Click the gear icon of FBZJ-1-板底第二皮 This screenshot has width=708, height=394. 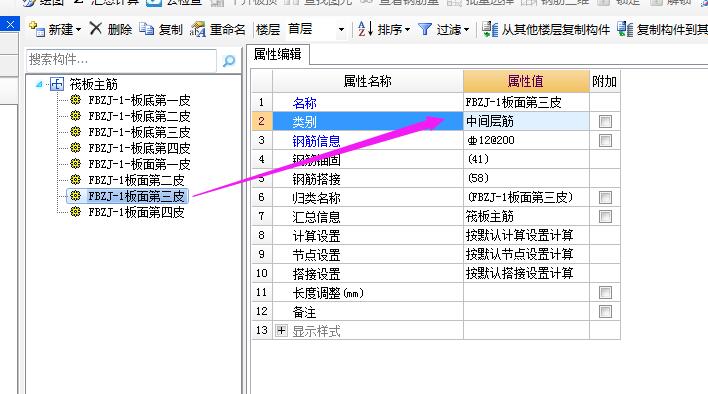coord(75,116)
